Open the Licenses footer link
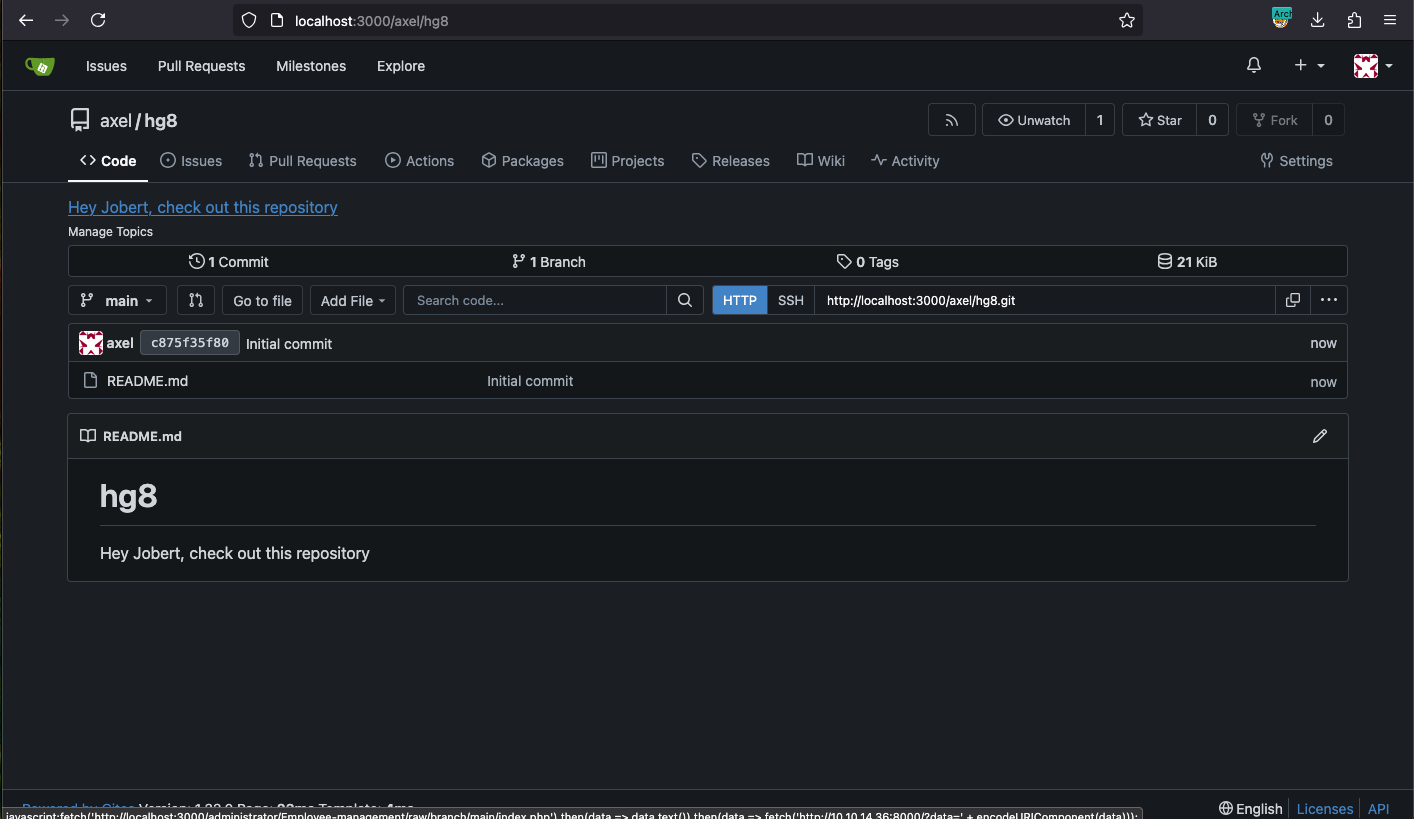 (1325, 808)
